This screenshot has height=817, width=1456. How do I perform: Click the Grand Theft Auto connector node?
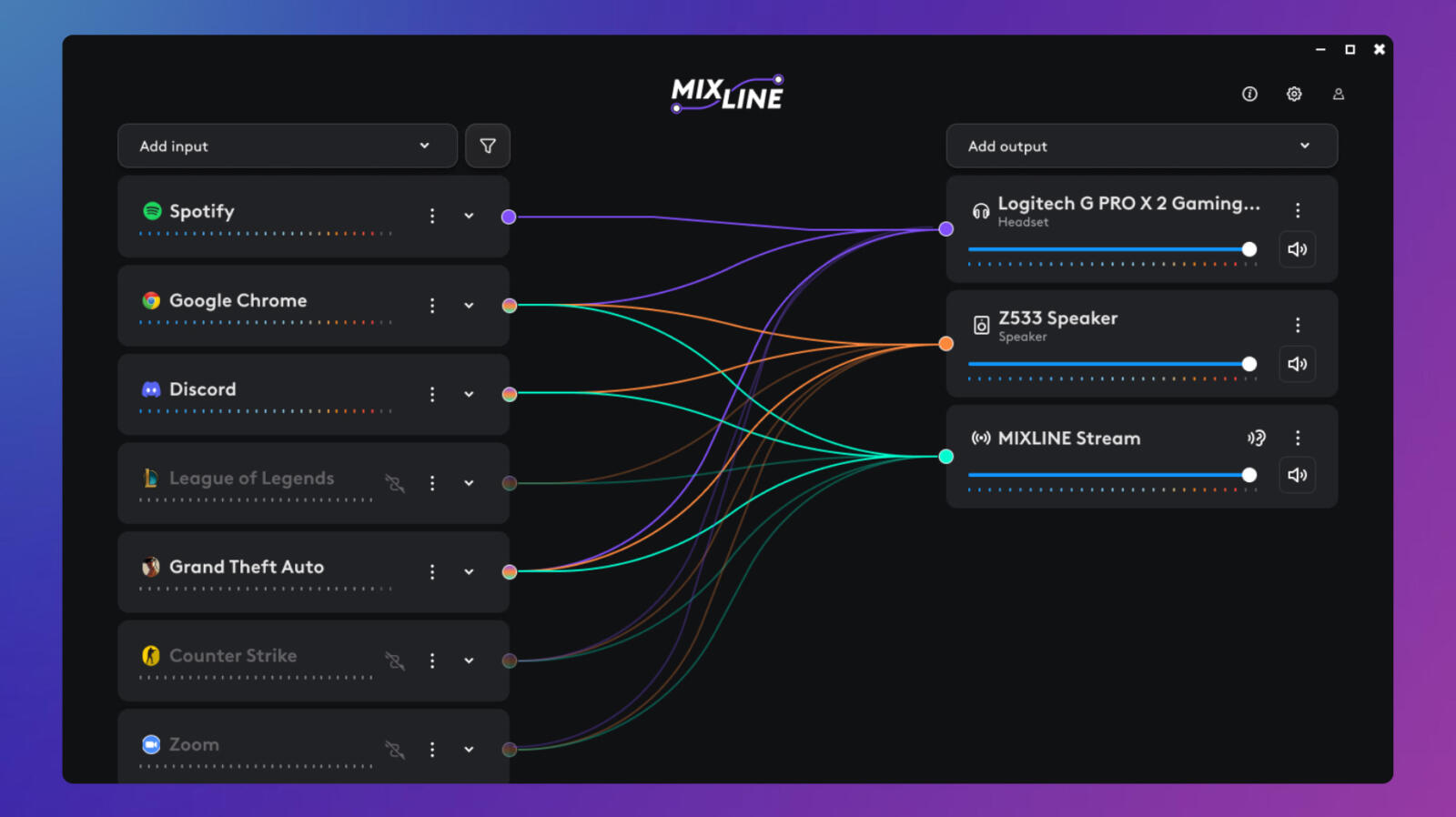tap(510, 571)
